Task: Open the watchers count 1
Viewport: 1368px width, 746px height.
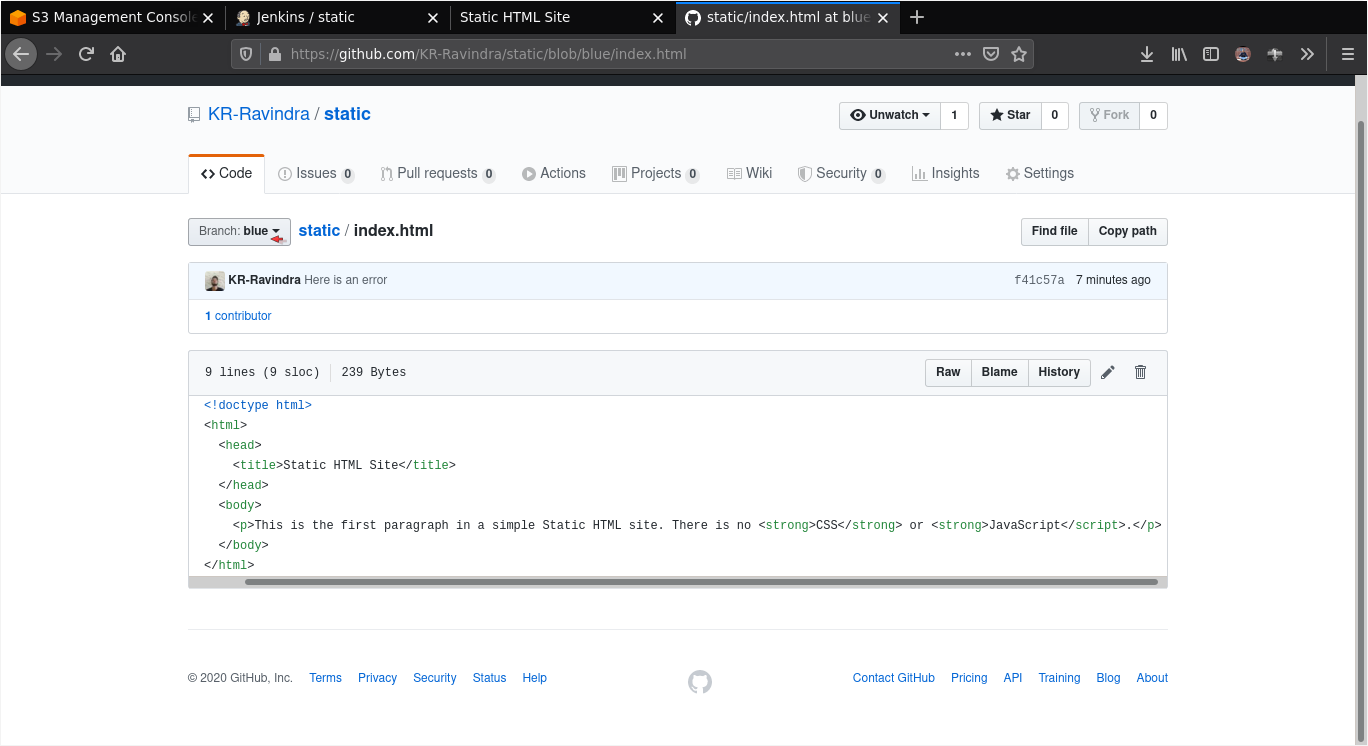Action: [954, 115]
